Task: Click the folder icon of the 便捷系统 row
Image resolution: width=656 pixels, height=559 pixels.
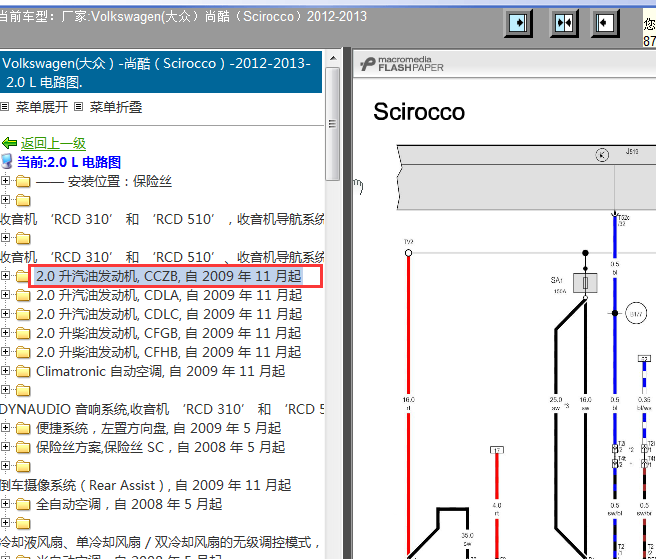Action: click(23, 428)
